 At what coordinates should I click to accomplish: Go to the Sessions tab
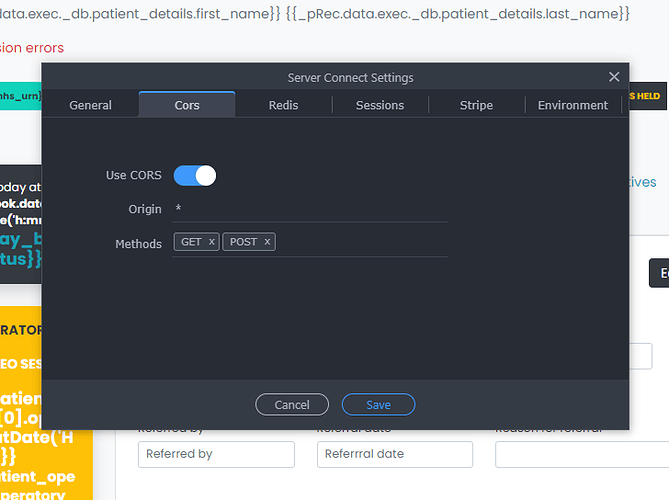tap(380, 105)
